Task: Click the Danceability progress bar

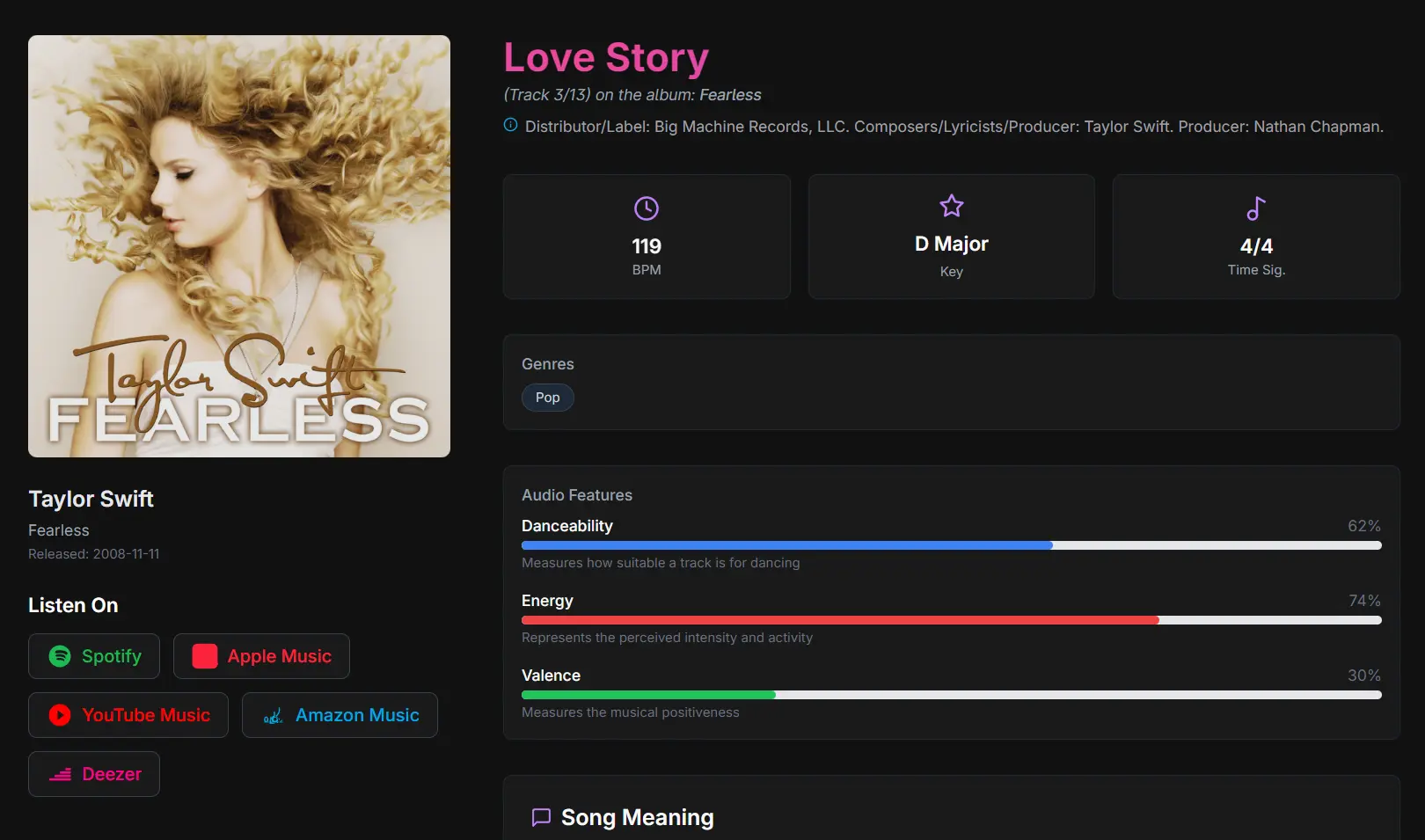Action: click(951, 544)
